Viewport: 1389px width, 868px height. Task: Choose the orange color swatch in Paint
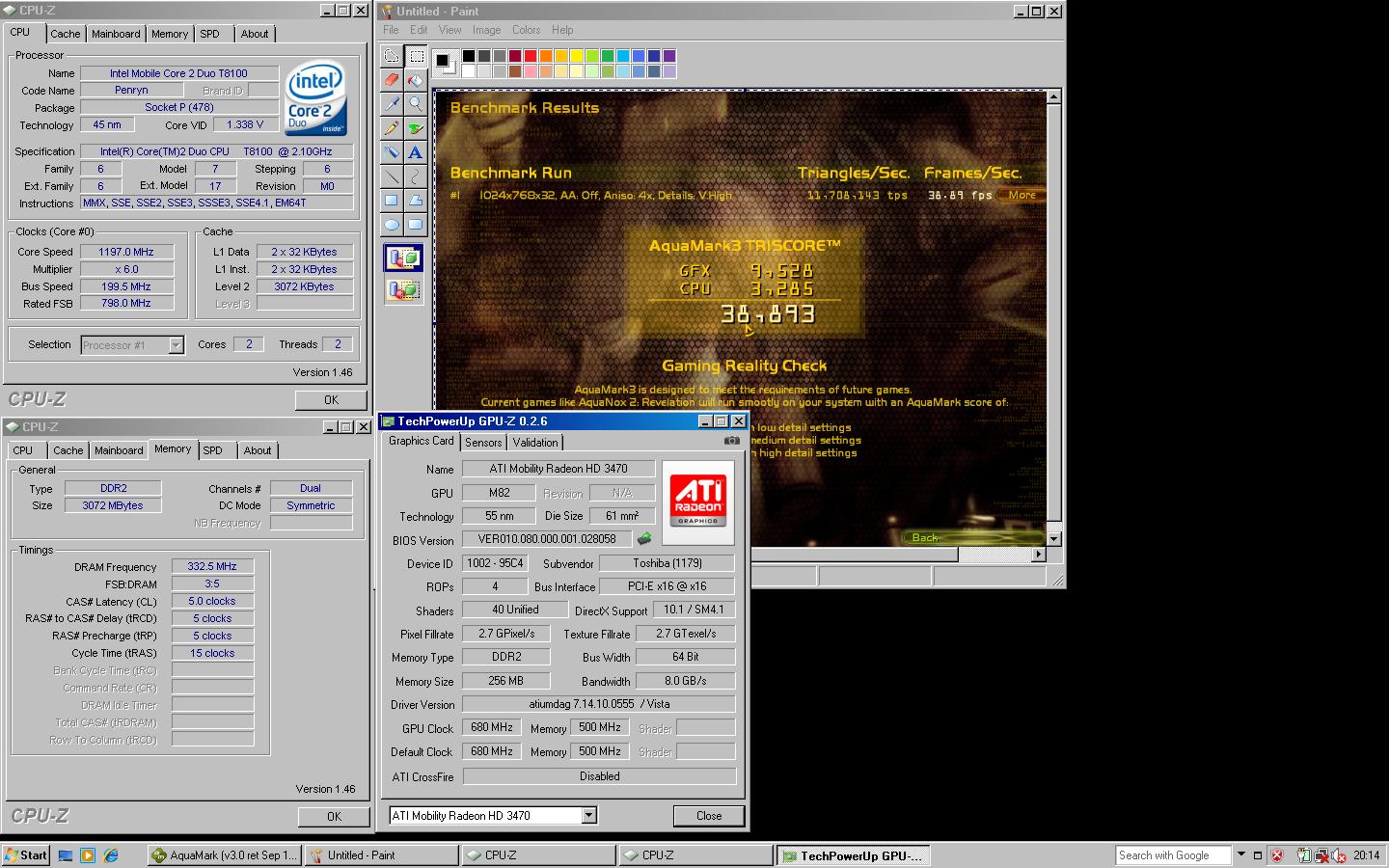[x=546, y=56]
